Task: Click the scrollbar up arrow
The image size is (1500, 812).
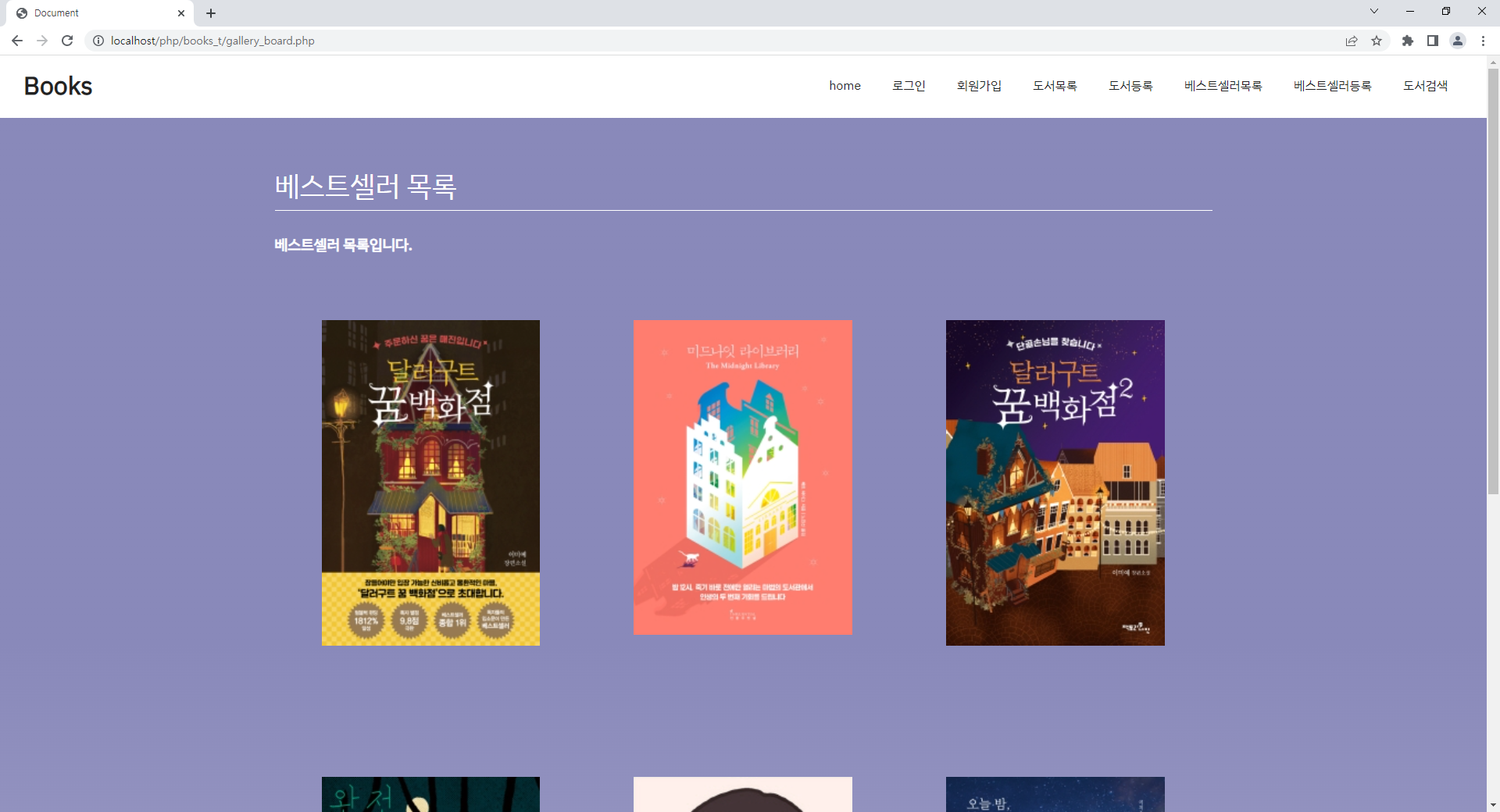Action: click(x=1493, y=62)
